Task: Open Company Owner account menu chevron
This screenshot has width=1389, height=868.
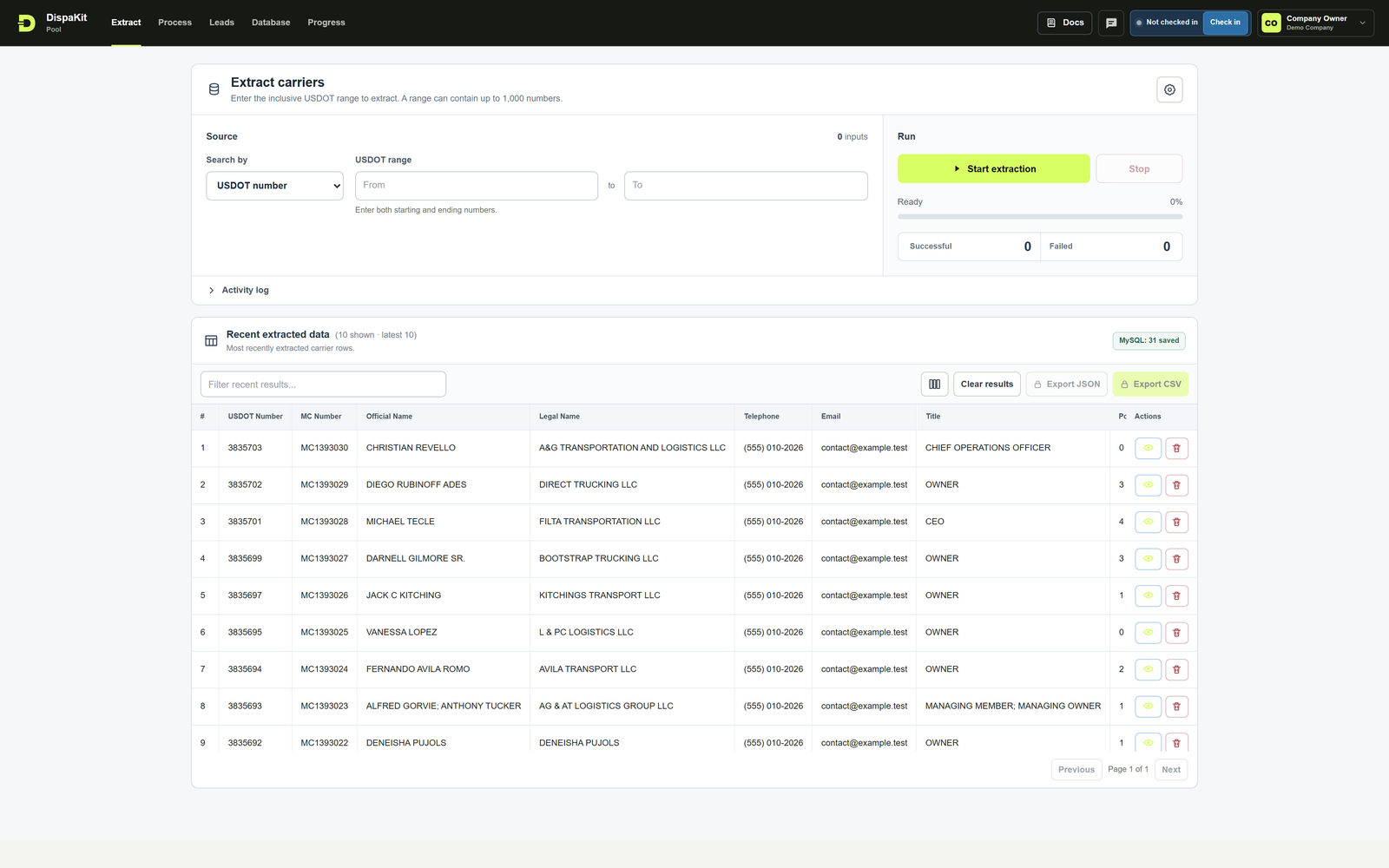Action: pos(1362,23)
